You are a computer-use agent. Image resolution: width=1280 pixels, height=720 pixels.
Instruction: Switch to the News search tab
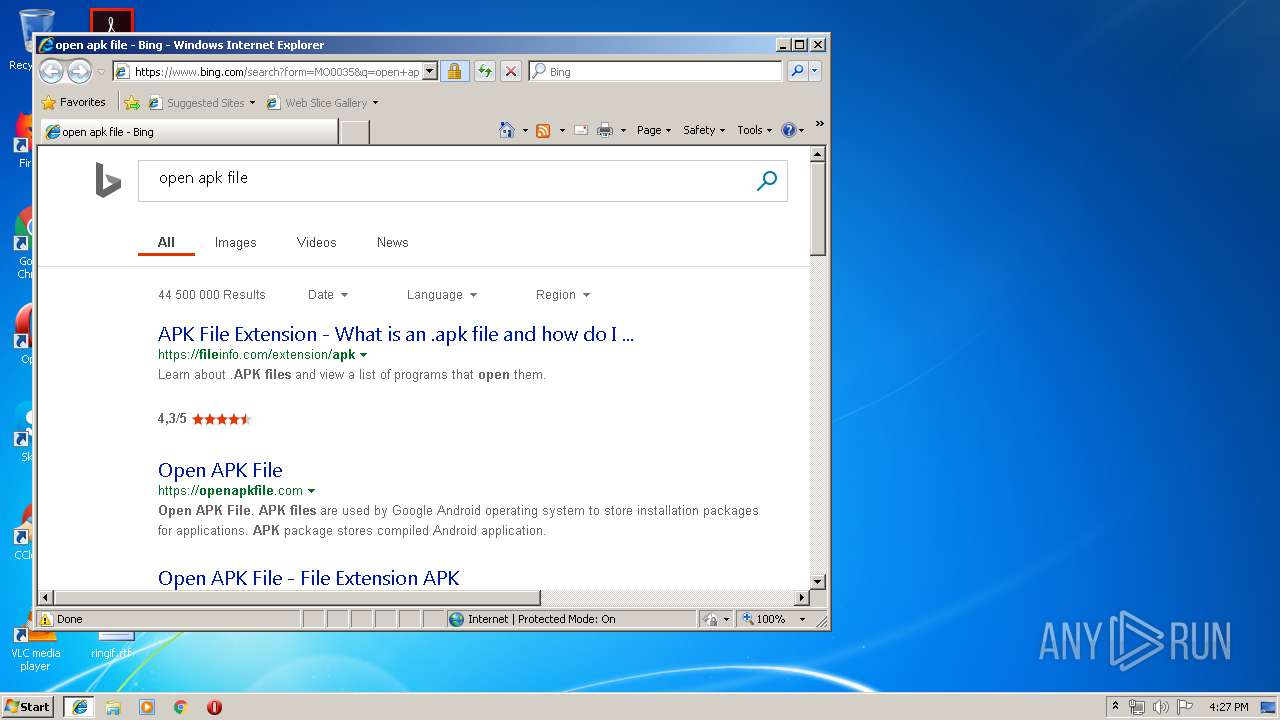pos(393,242)
